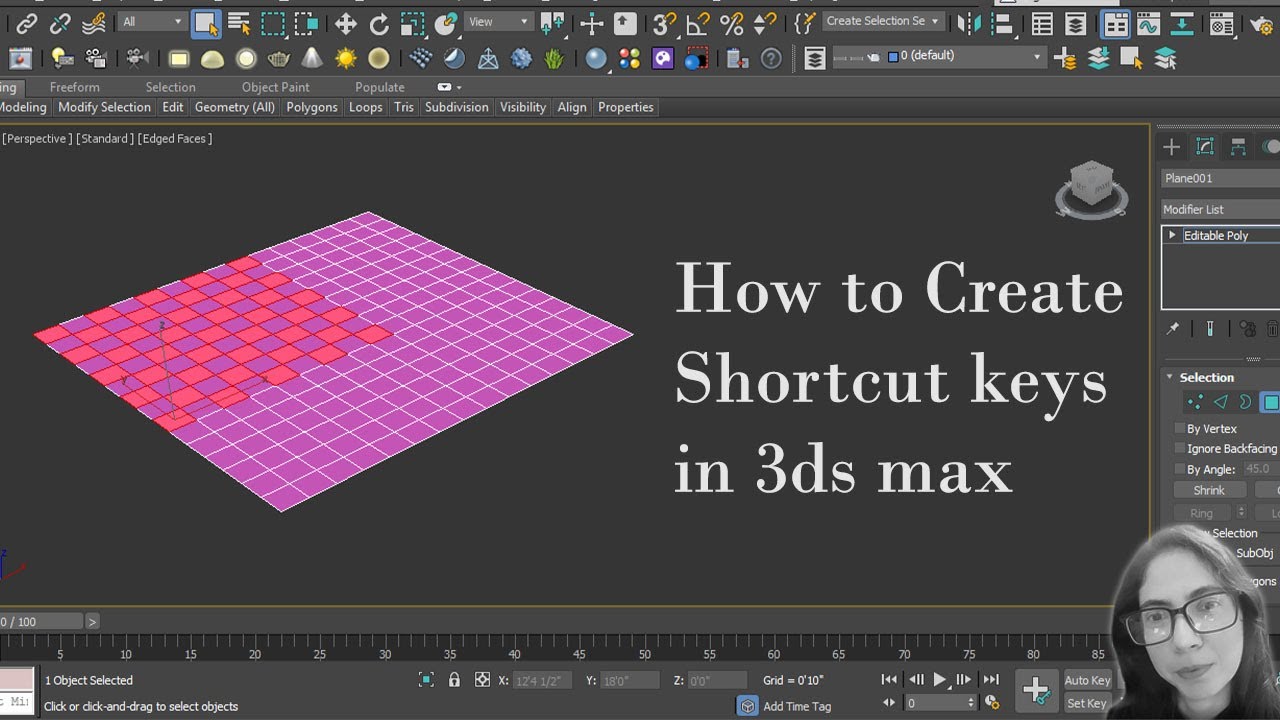Click the Set Key button

1088,703
